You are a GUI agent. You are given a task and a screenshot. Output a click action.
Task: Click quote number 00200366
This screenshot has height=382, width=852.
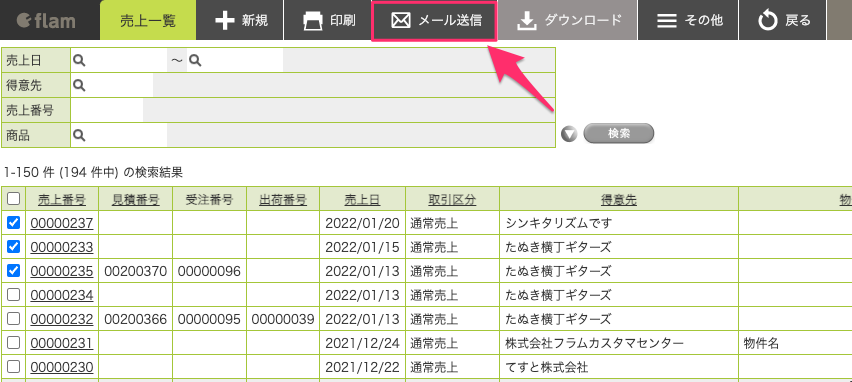[x=135, y=319]
